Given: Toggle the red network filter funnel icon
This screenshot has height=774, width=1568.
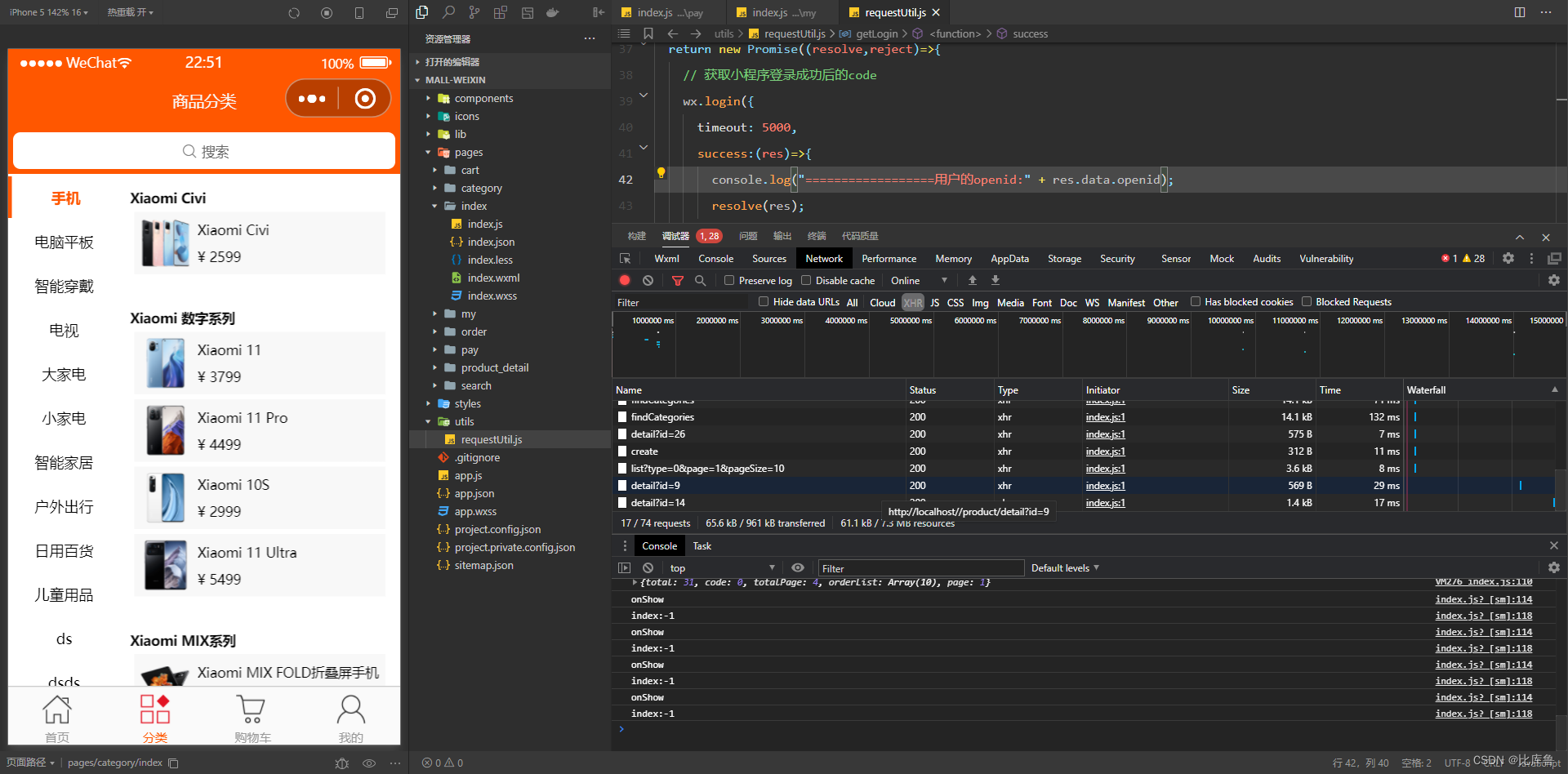Looking at the screenshot, I should [x=677, y=280].
